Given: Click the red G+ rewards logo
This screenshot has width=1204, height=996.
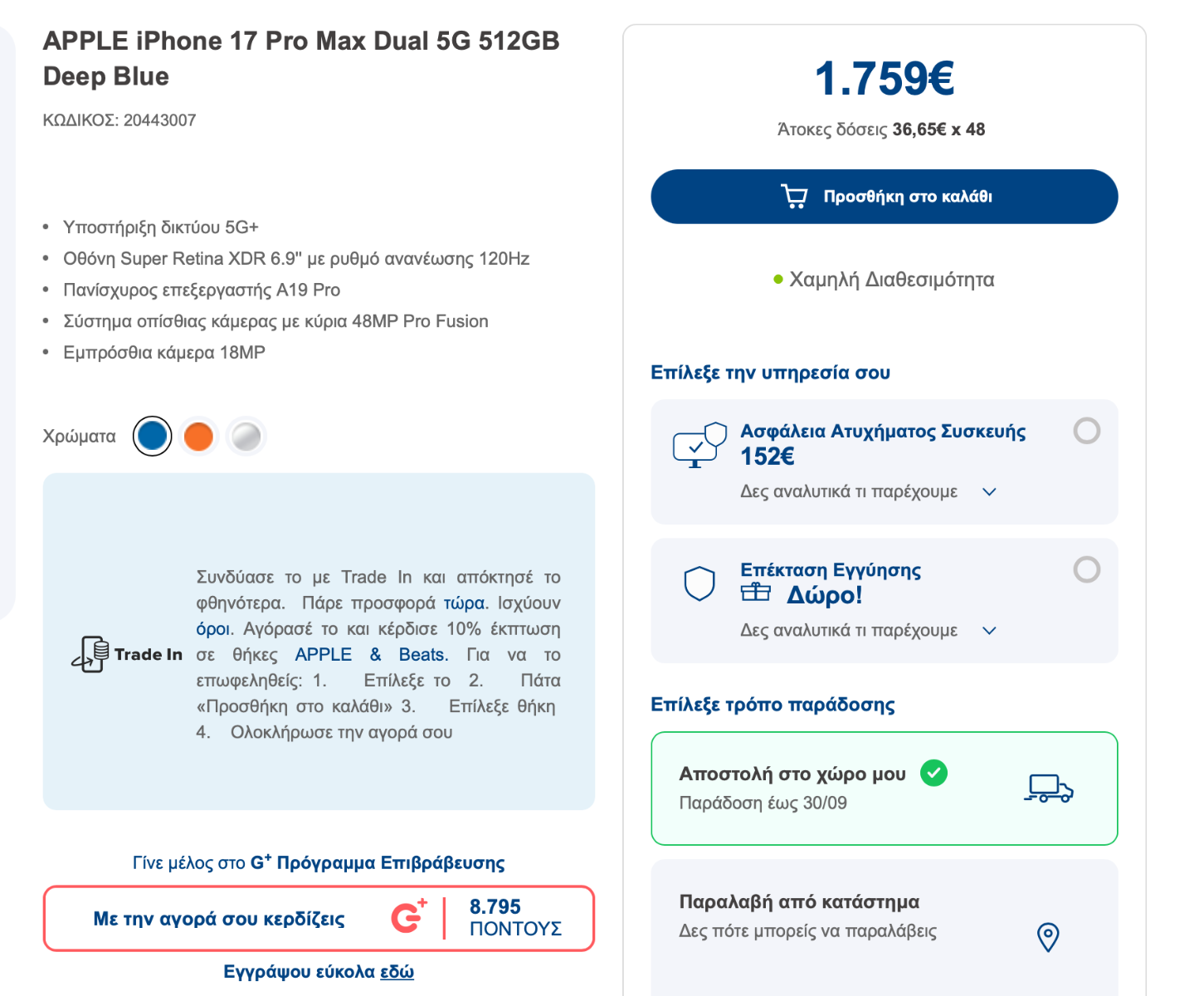Looking at the screenshot, I should (409, 917).
